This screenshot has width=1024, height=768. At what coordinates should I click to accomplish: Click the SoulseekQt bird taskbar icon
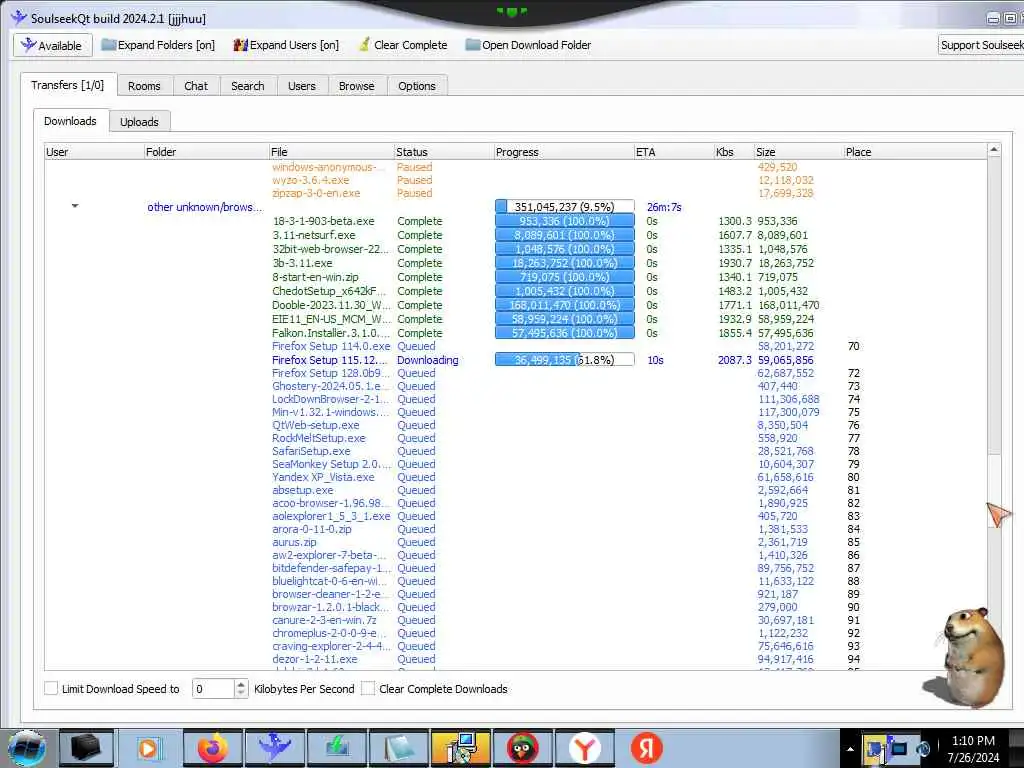275,748
